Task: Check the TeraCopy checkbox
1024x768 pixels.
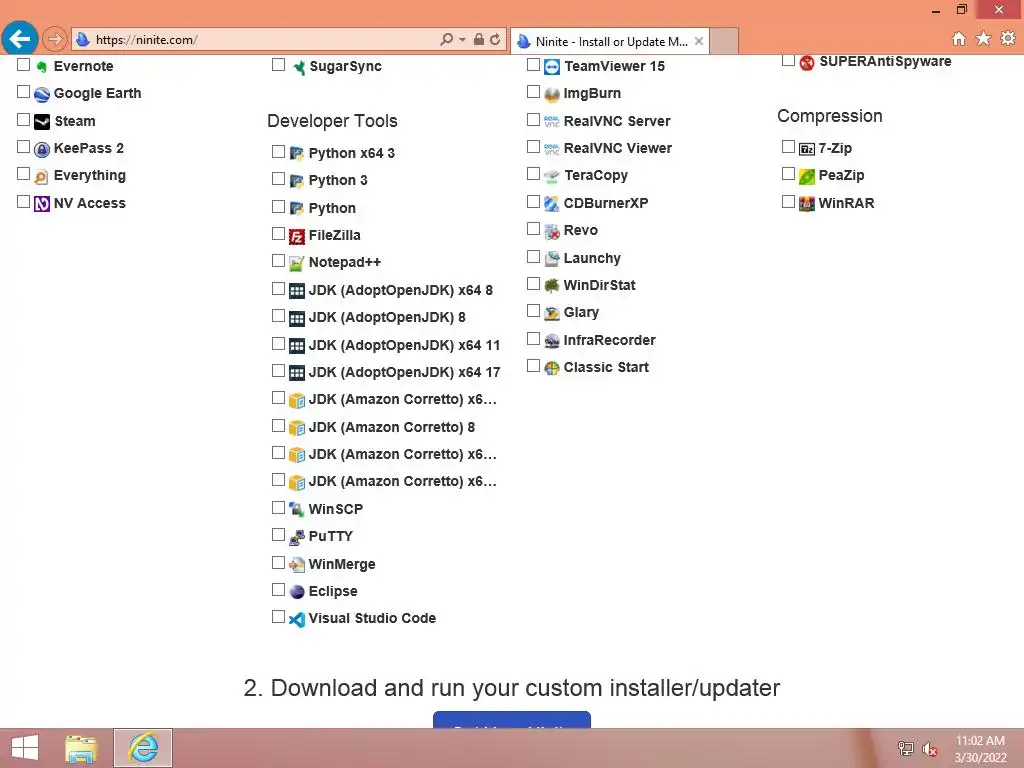Action: click(534, 174)
